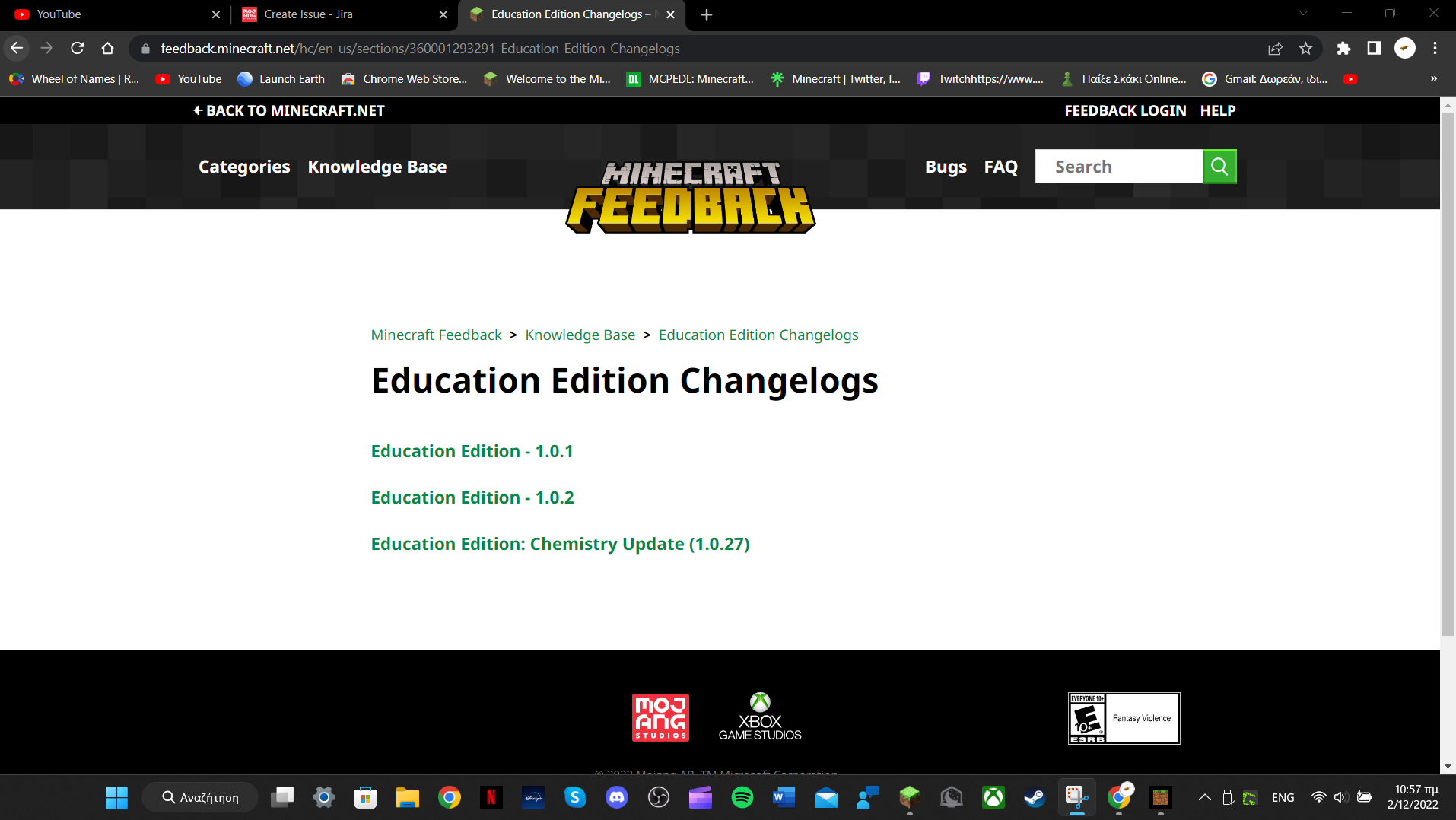The height and width of the screenshot is (820, 1456).
Task: Click the Minecraft Feedback logo
Action: (691, 196)
